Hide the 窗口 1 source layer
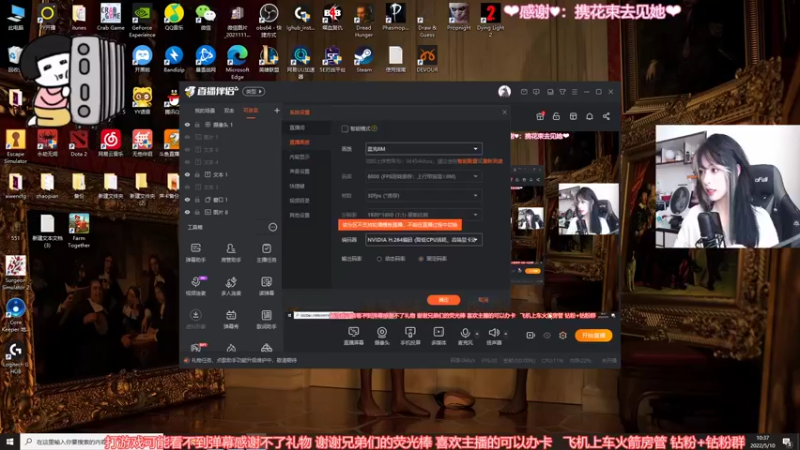800x450 pixels. click(x=187, y=199)
